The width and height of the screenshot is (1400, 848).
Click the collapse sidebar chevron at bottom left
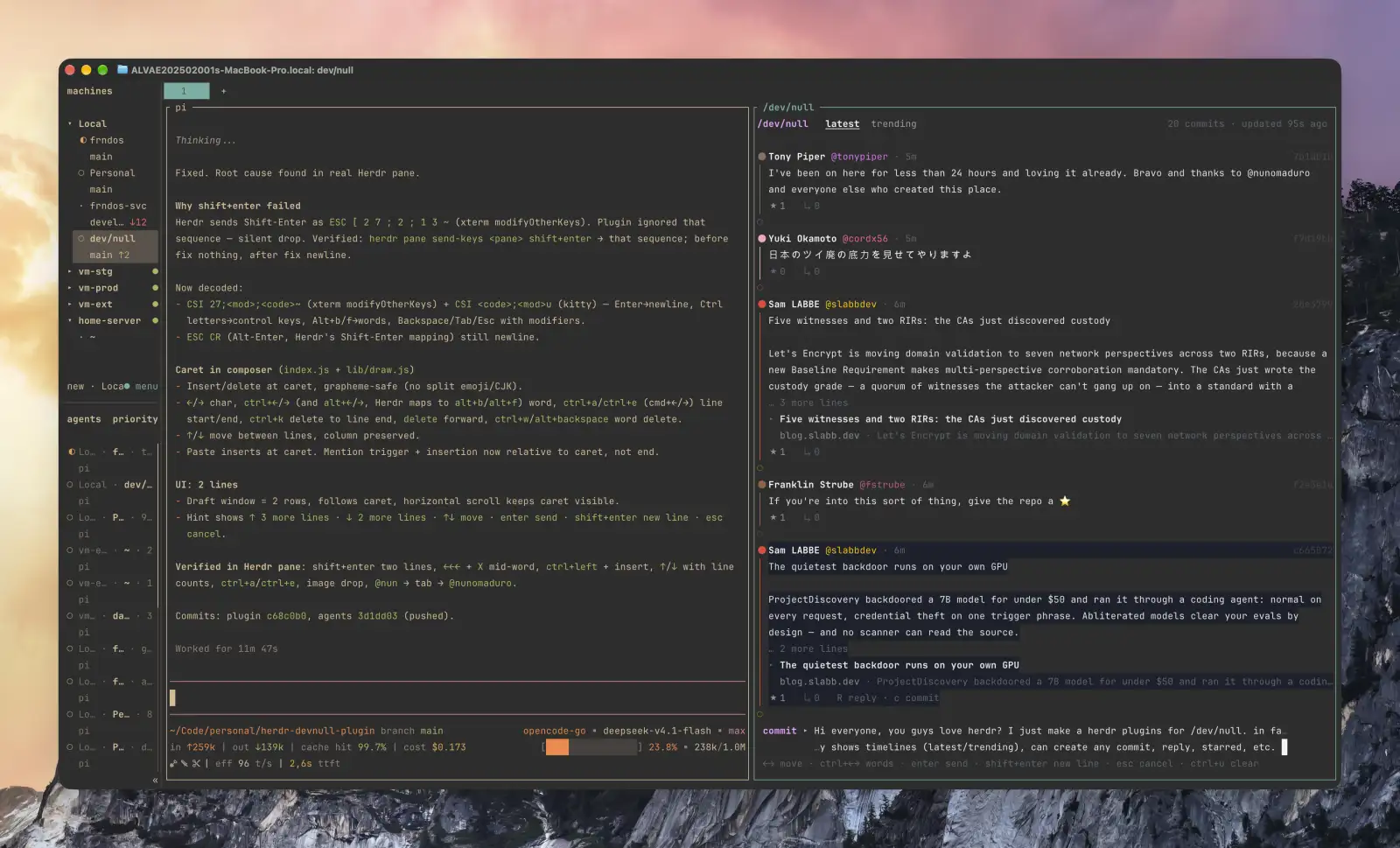[x=155, y=780]
